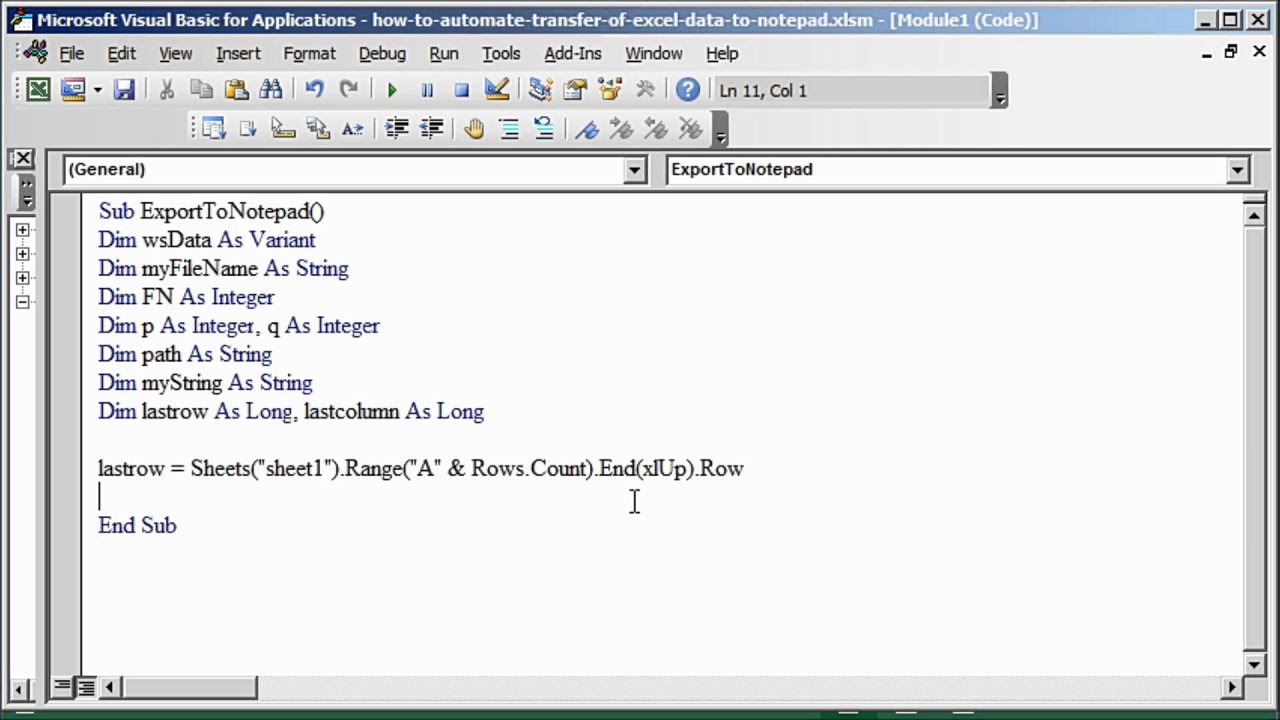Show Quick Info icon
The width and height of the screenshot is (1280, 720).
283,128
